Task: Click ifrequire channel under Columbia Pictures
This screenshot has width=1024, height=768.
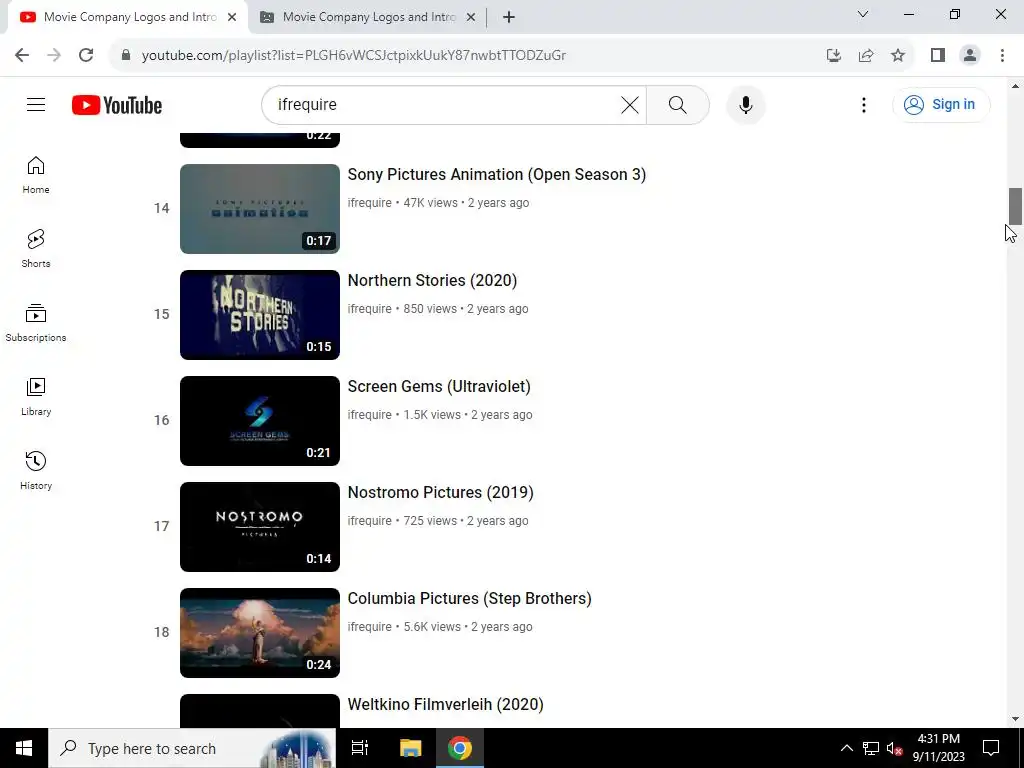Action: (370, 626)
